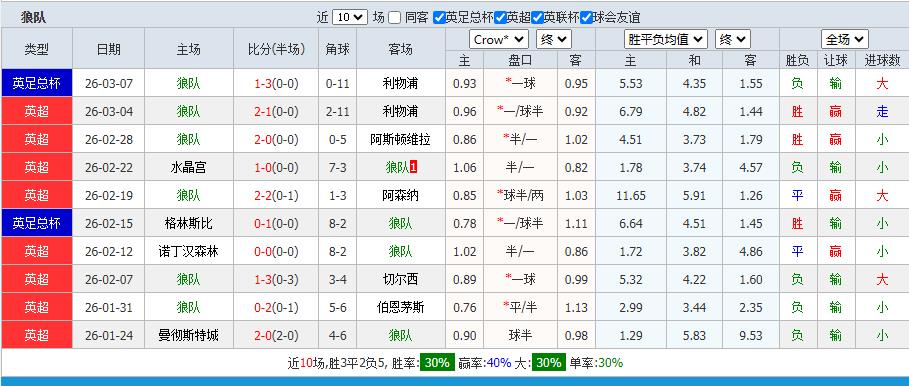Open the 胜平负均值 dropdown

[x=666, y=39]
